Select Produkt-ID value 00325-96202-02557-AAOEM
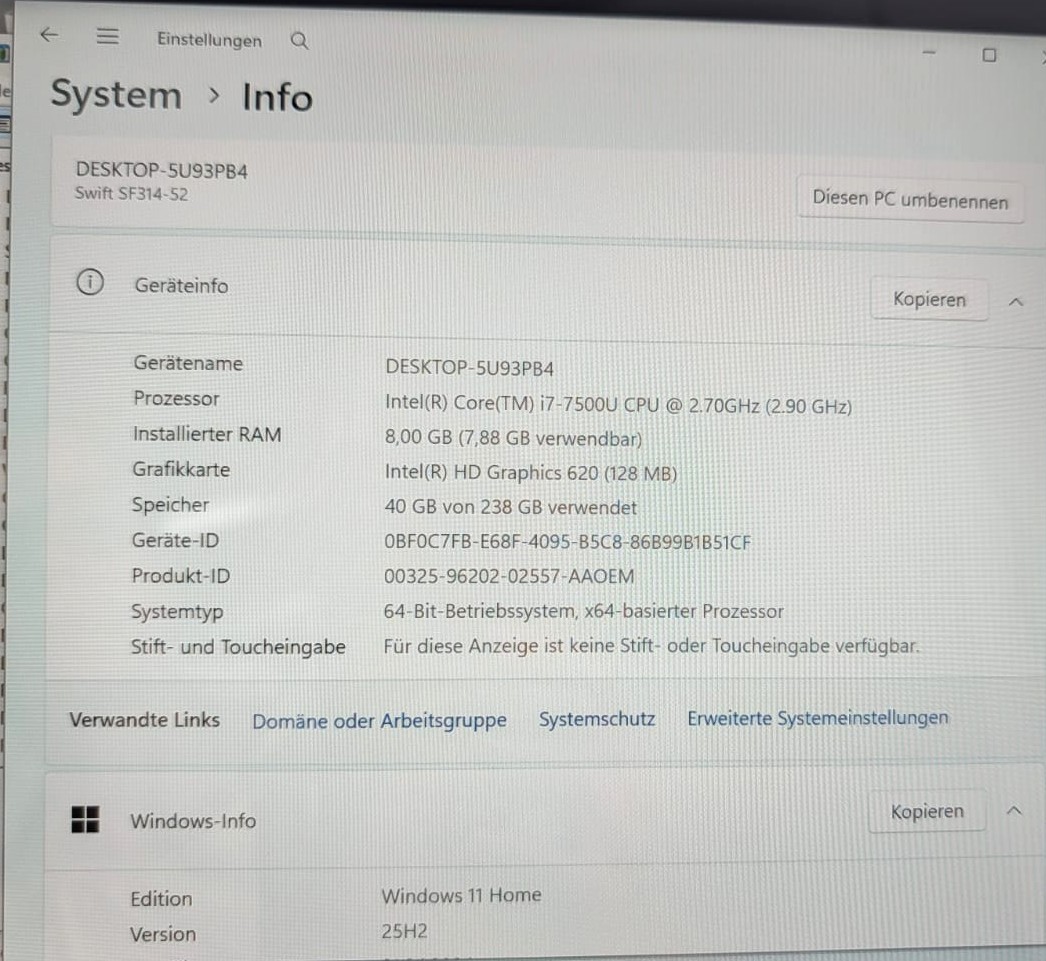The image size is (1046, 961). coord(509,576)
